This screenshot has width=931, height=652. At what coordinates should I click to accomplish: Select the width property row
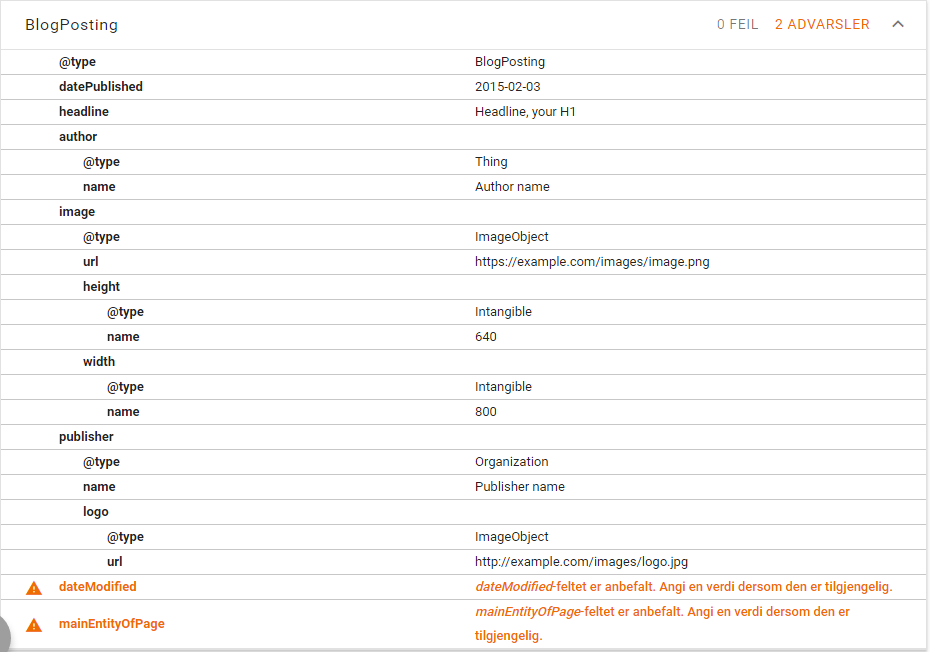pyautogui.click(x=99, y=362)
